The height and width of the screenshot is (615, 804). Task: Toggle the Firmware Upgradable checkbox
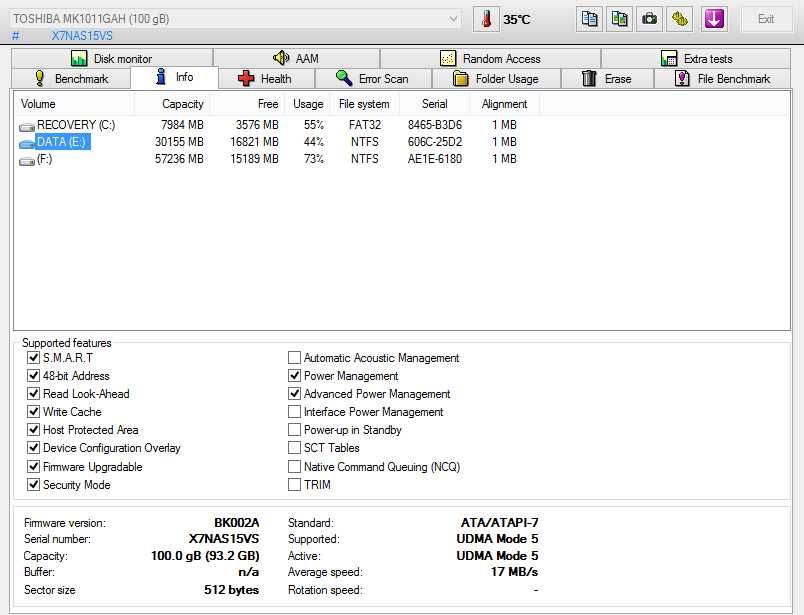coord(33,466)
